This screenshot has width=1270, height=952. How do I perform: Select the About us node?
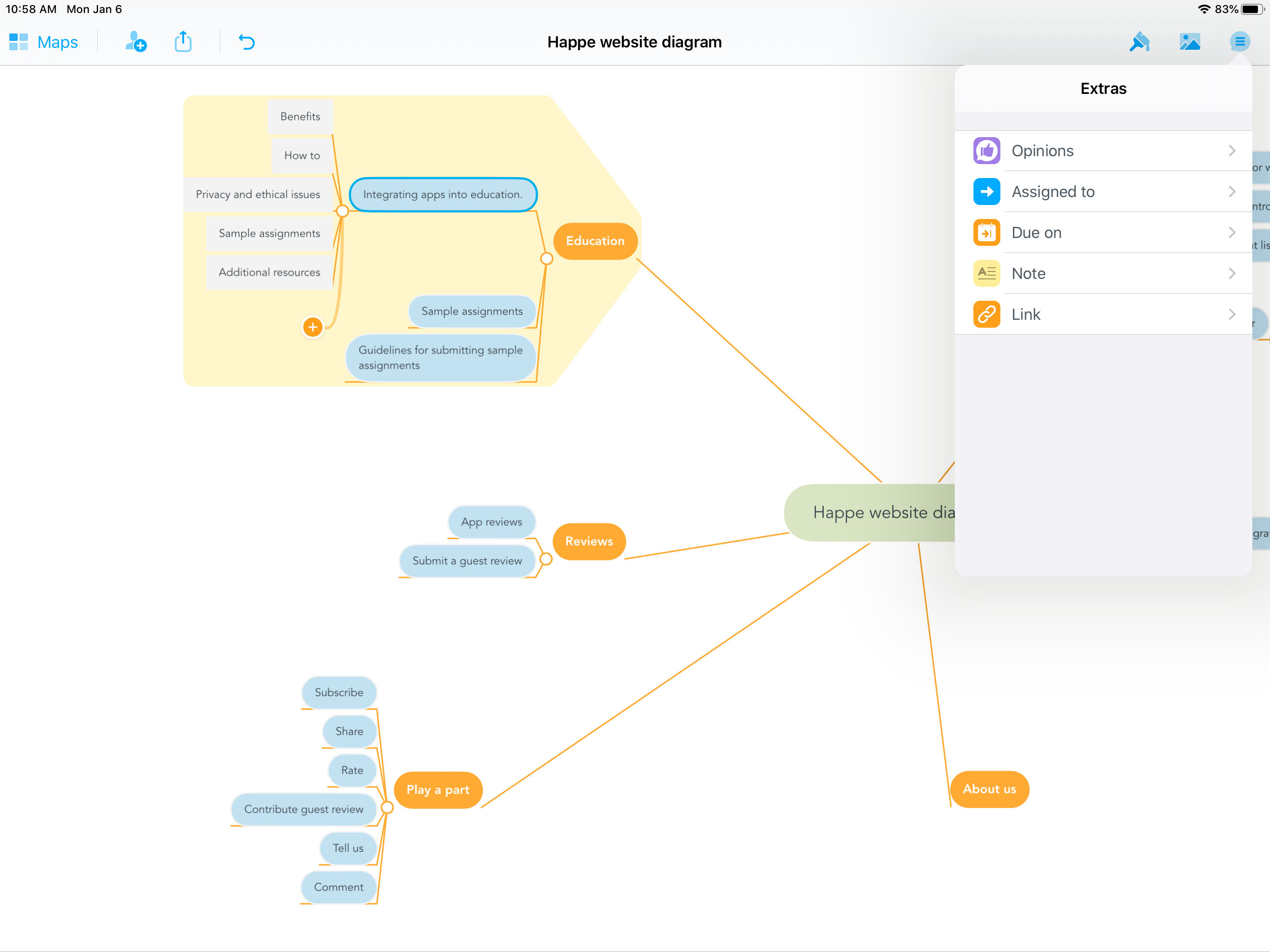click(x=989, y=789)
